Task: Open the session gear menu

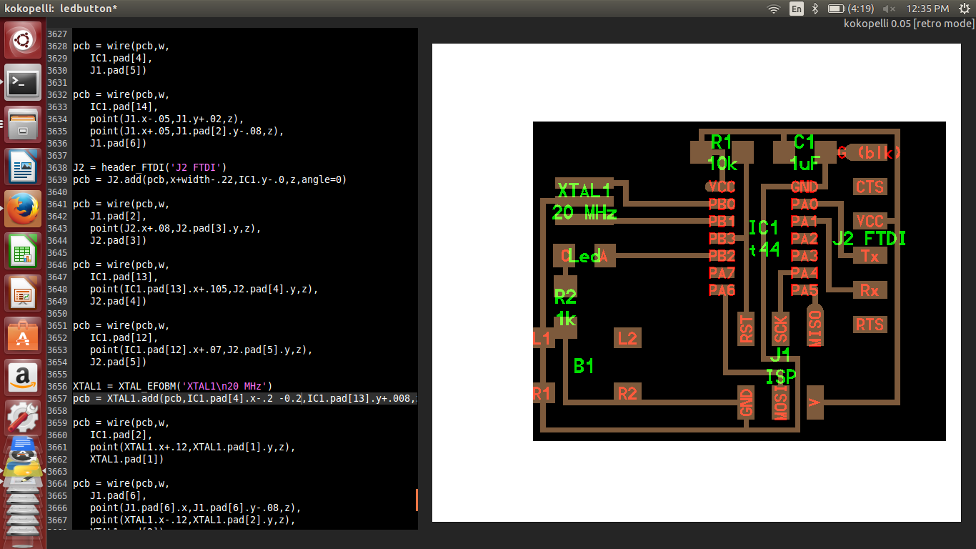Action: pyautogui.click(x=964, y=9)
